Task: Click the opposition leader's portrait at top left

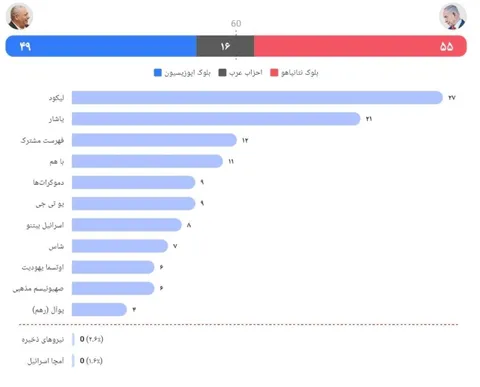Action: [19, 16]
